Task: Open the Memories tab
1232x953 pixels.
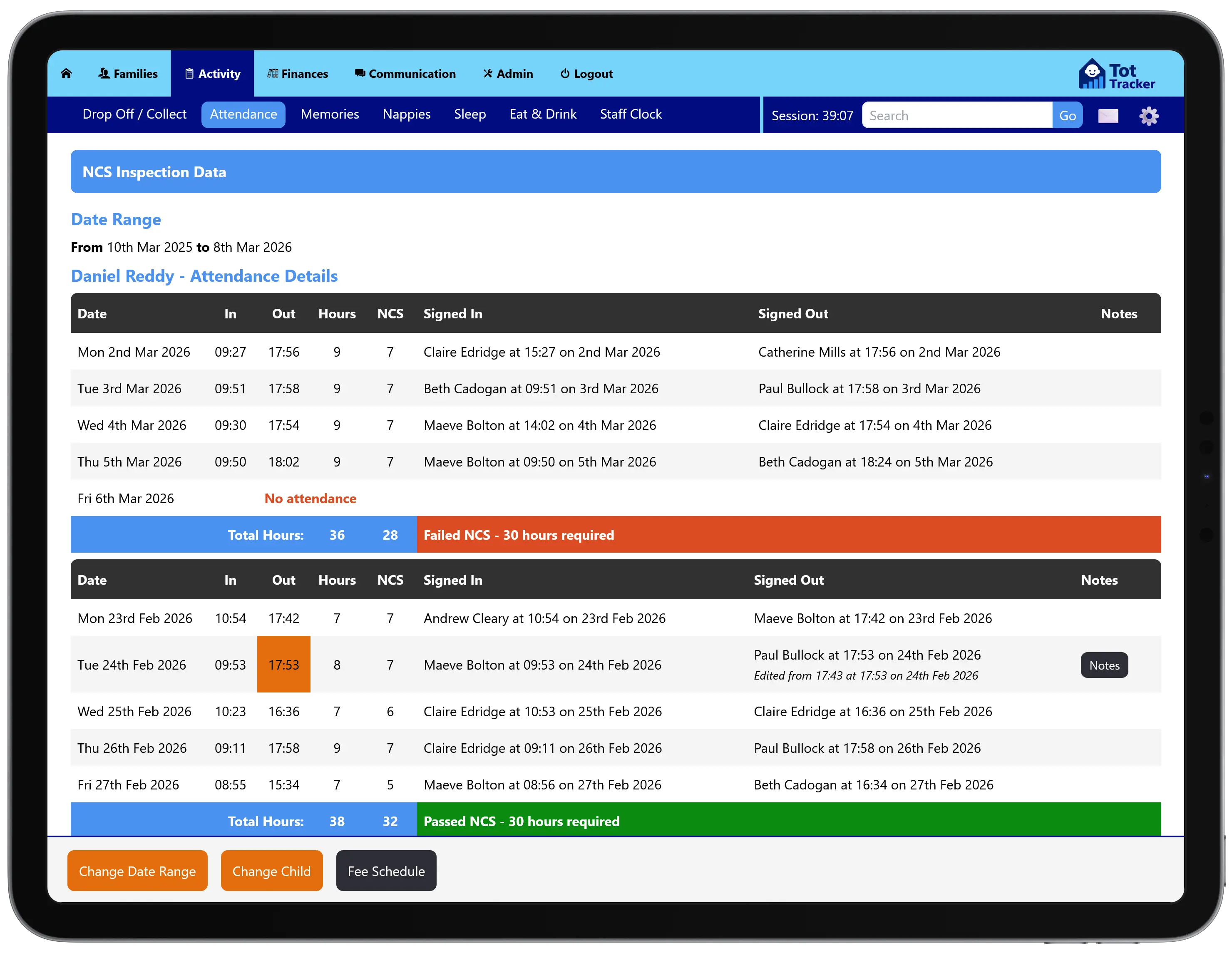Action: coord(330,114)
